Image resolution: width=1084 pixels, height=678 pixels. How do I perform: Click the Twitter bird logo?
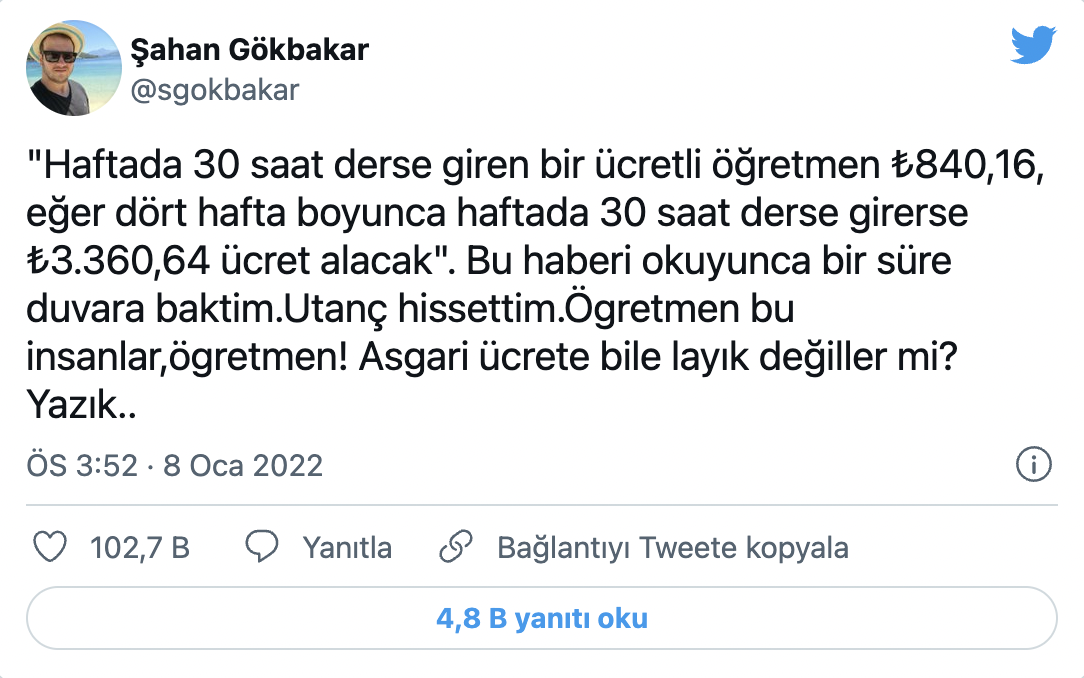pos(1034,47)
